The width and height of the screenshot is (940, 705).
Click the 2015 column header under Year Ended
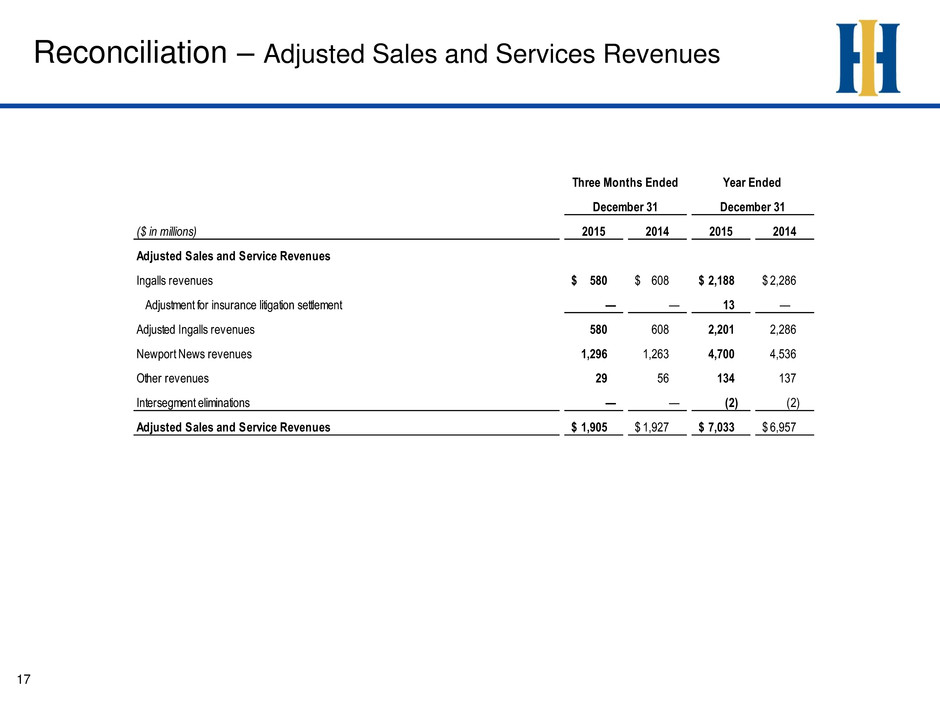pyautogui.click(x=721, y=231)
